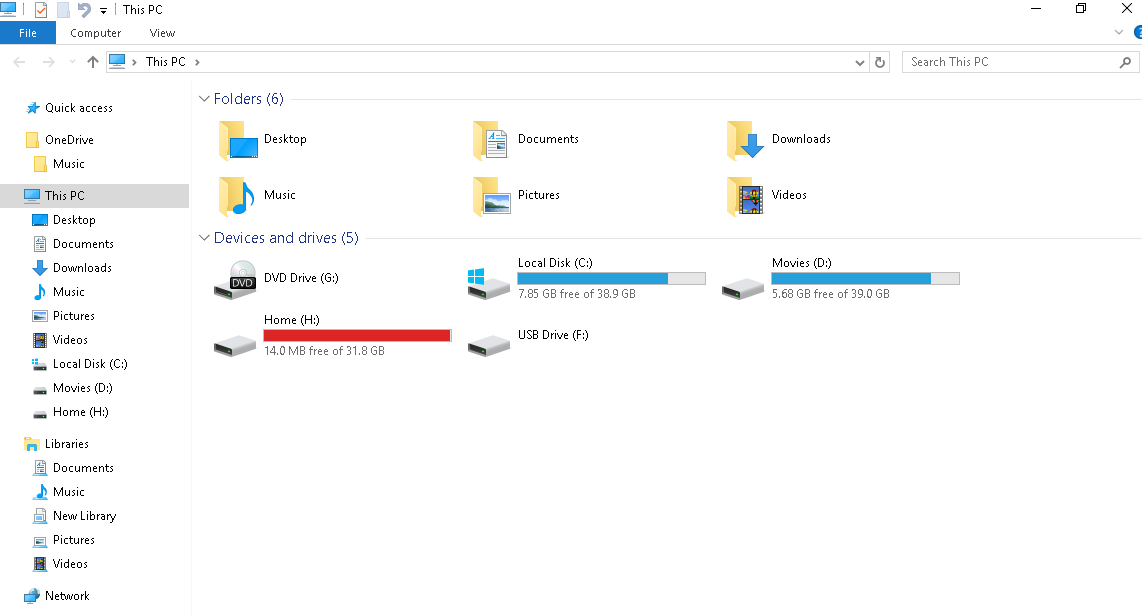Select the Home (H:) drive icon
The width and height of the screenshot is (1142, 616).
(235, 346)
